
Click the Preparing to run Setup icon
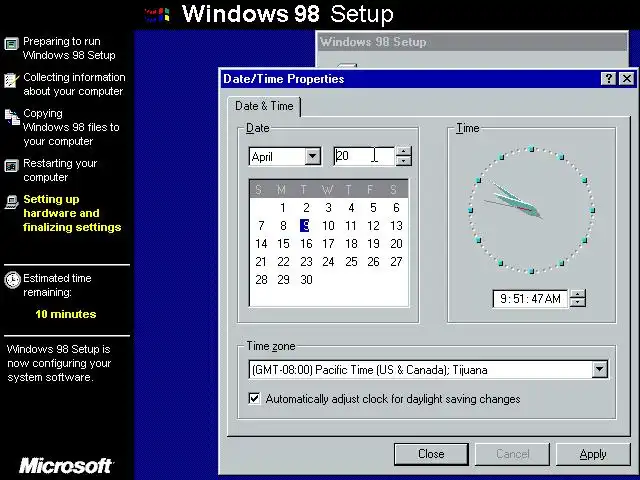click(x=11, y=43)
